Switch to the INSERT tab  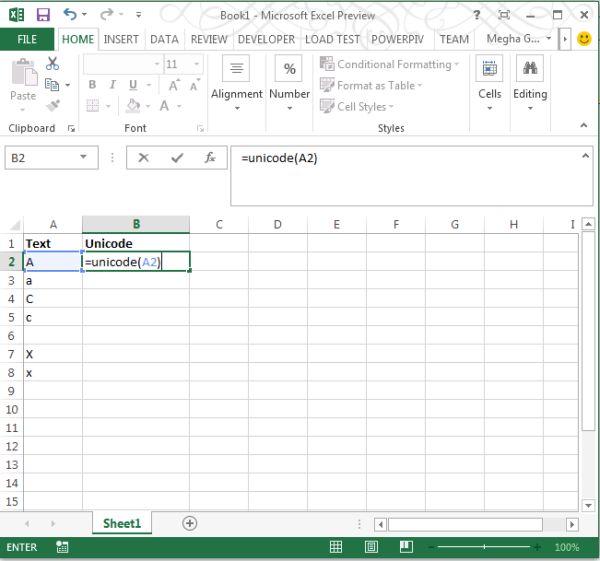click(x=121, y=39)
